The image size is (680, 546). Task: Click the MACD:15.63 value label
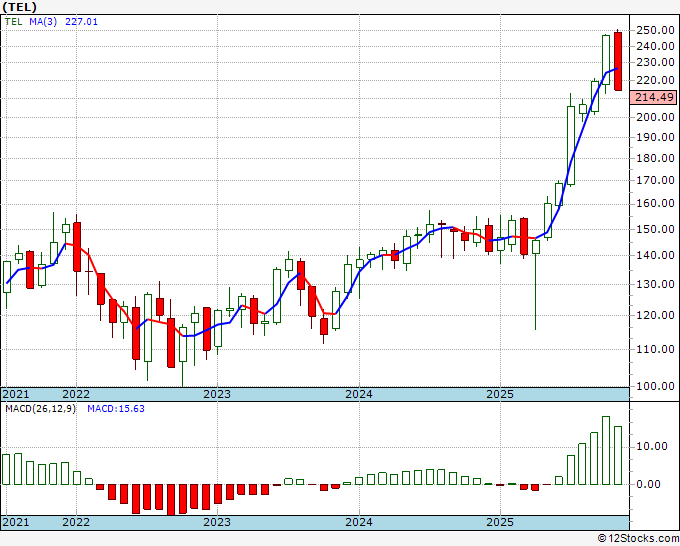[x=116, y=409]
